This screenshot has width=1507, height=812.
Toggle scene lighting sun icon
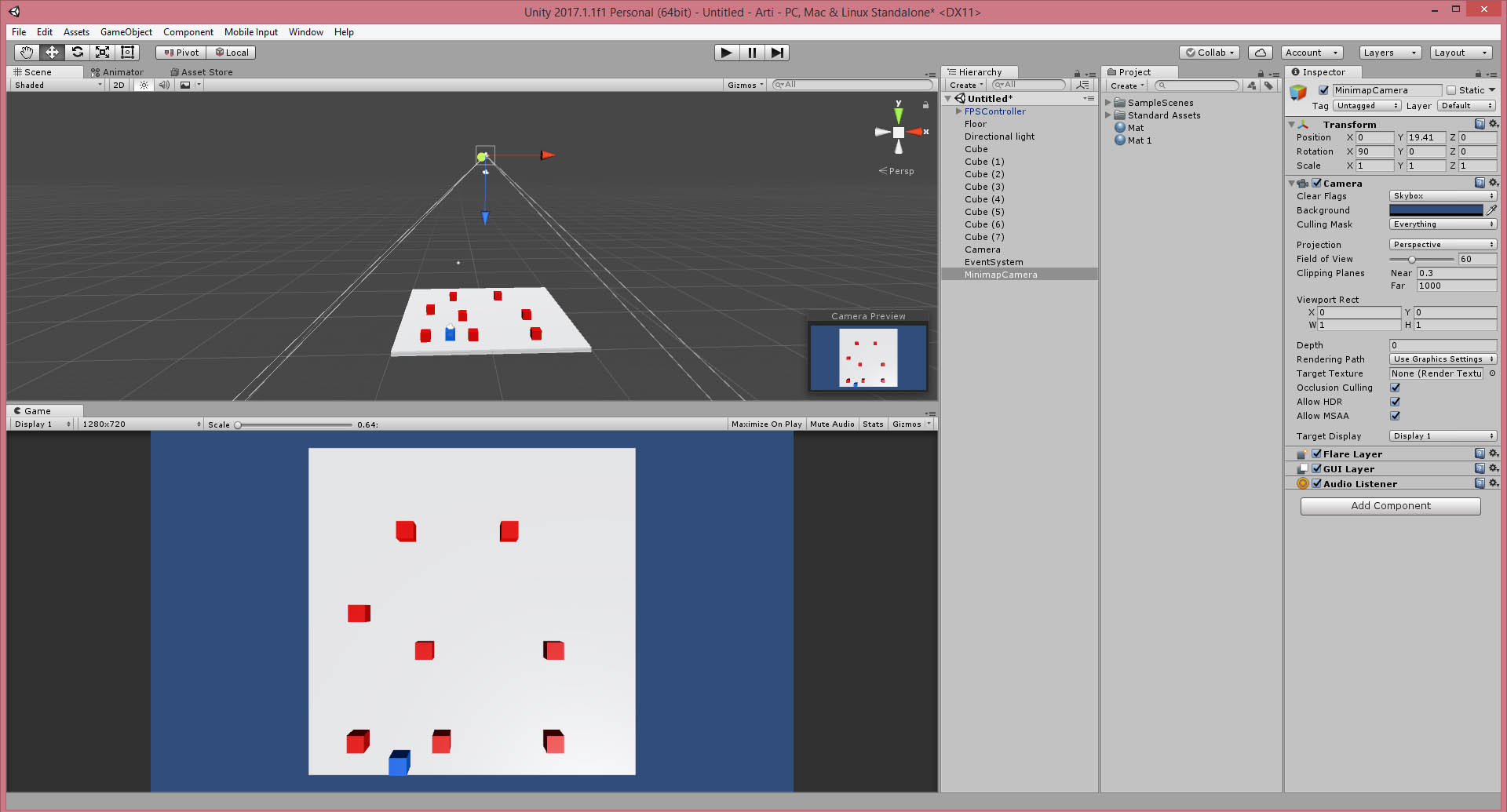144,85
